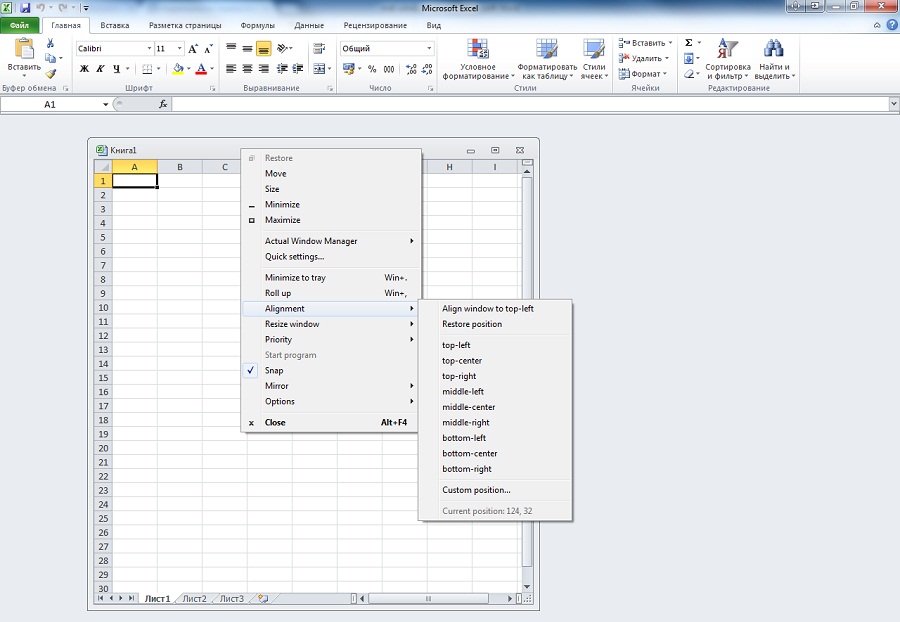Select the Лист3 sheet tab
The width and height of the screenshot is (900, 622).
[232, 598]
